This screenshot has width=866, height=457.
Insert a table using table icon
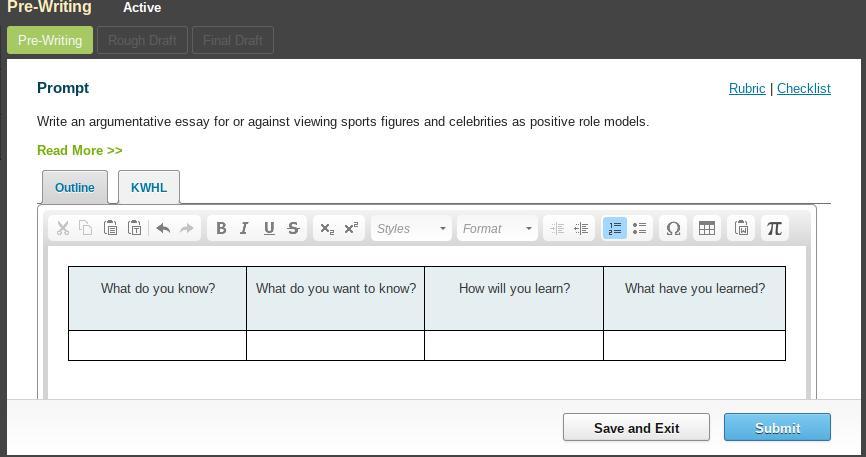click(707, 228)
